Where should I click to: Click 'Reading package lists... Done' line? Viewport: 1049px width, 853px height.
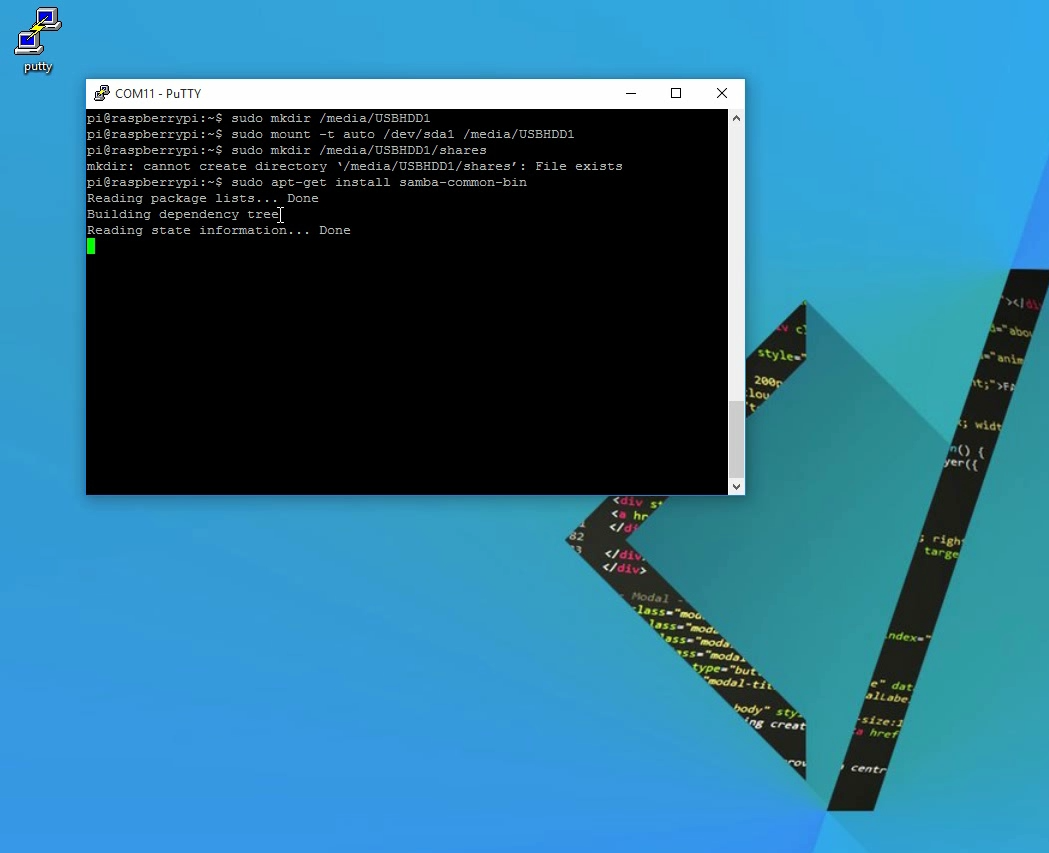(203, 199)
